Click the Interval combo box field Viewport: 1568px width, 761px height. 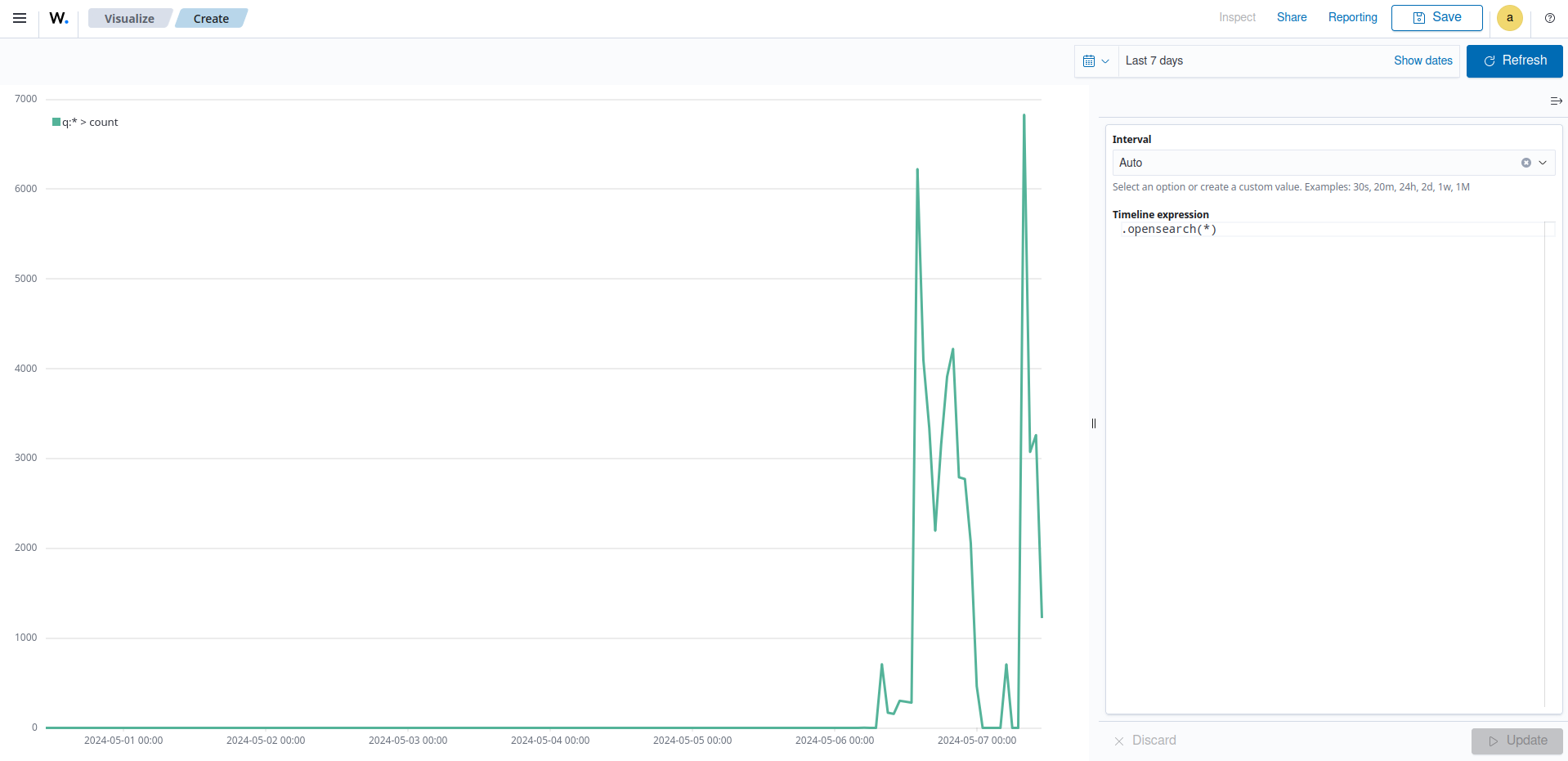point(1333,163)
